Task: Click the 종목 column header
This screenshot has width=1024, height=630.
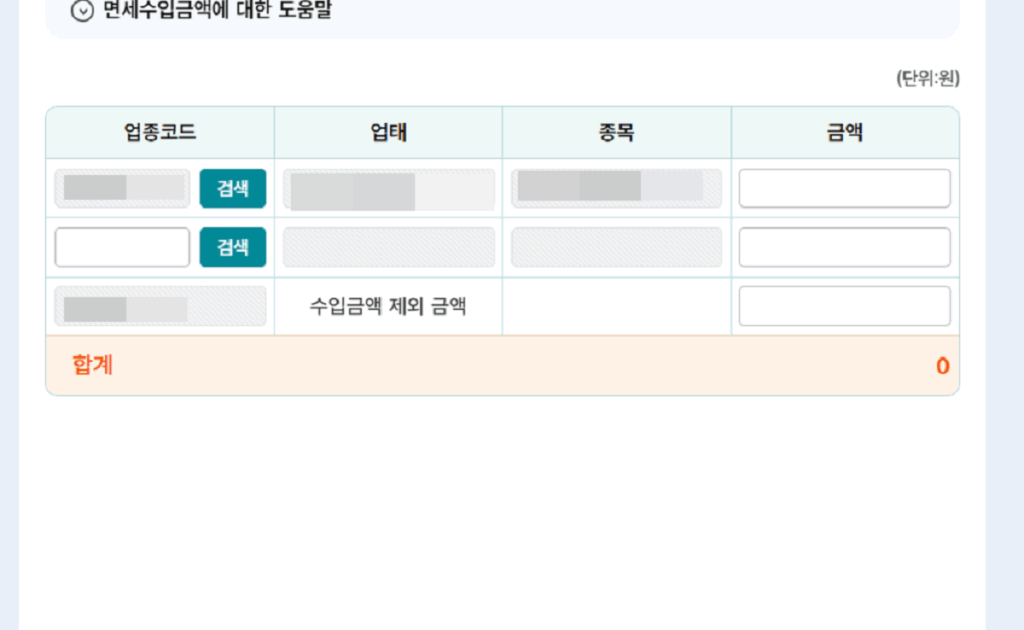Action: tap(616, 133)
